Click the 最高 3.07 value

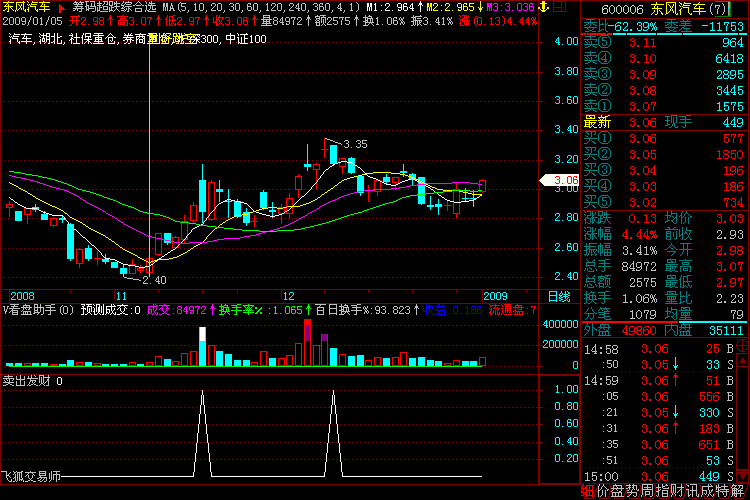pos(729,267)
